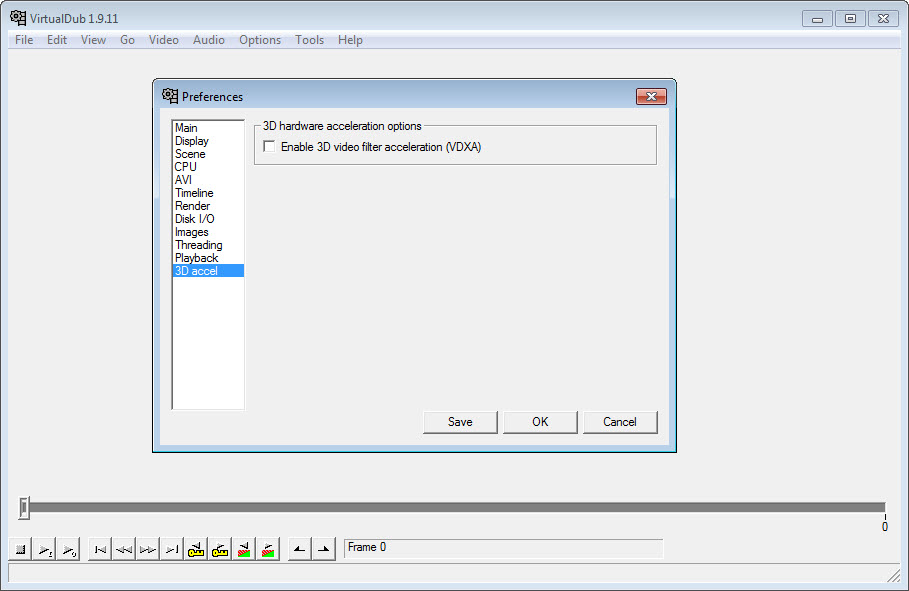Screen dimensions: 909x591
Task: Close the Preferences dialog with red X
Action: tap(651, 96)
